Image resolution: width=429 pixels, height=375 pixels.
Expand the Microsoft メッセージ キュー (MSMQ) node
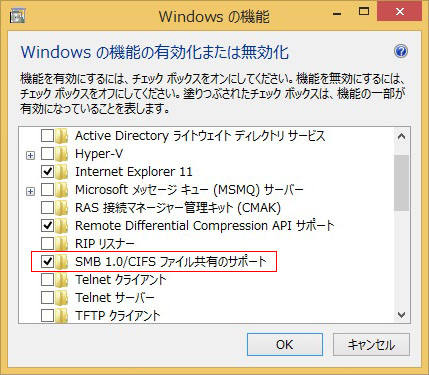[x=30, y=191]
